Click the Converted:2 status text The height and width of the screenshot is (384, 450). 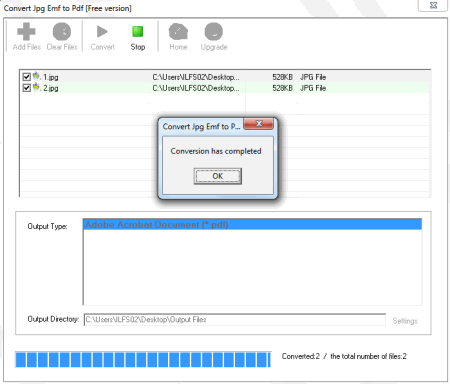301,356
